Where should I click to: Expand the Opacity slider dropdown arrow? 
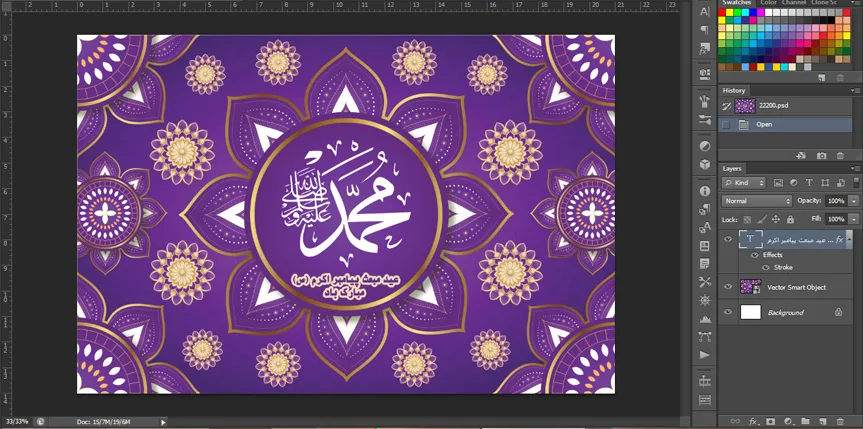pyautogui.click(x=854, y=201)
